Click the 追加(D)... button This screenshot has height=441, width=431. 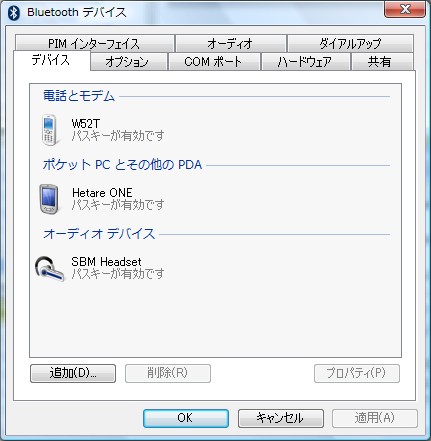(73, 373)
